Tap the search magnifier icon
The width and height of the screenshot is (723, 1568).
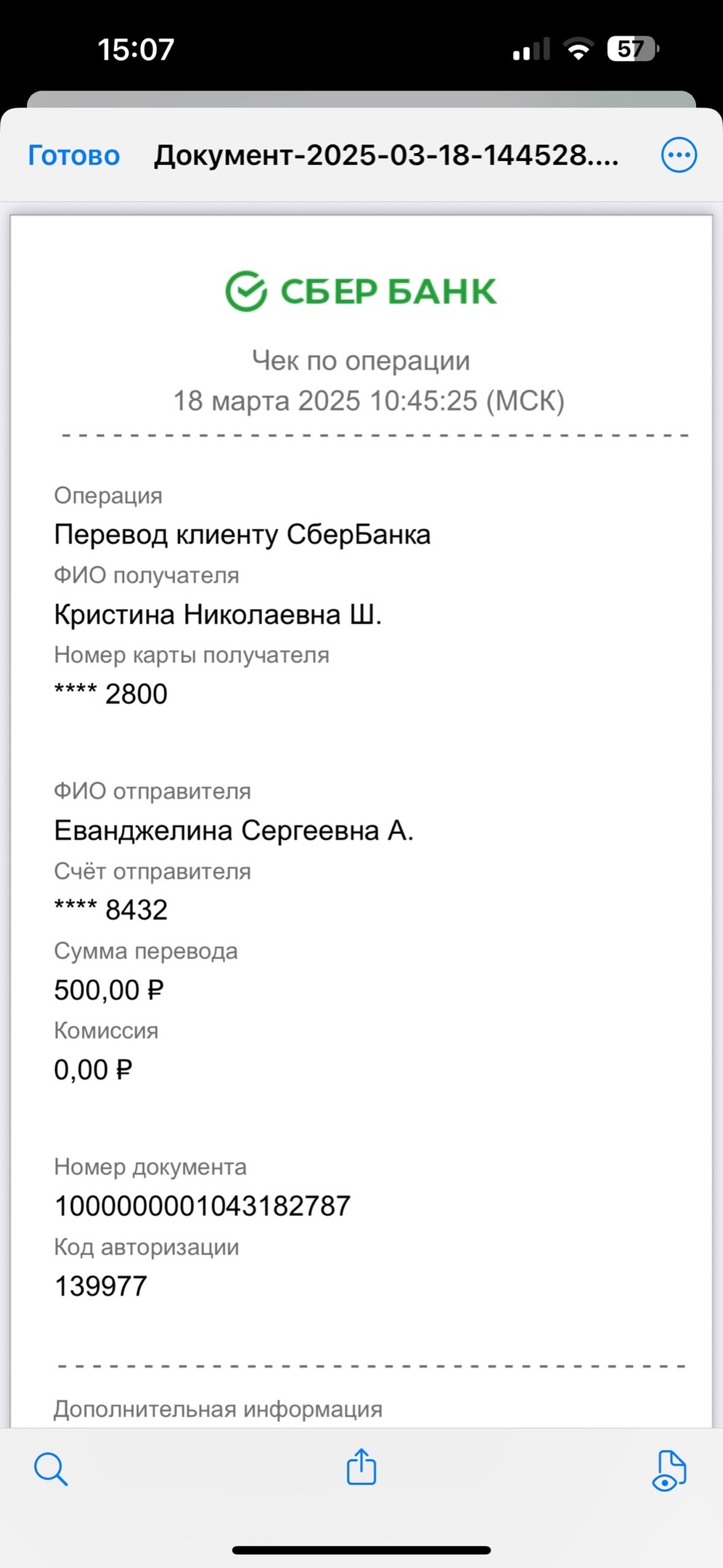[x=51, y=1469]
